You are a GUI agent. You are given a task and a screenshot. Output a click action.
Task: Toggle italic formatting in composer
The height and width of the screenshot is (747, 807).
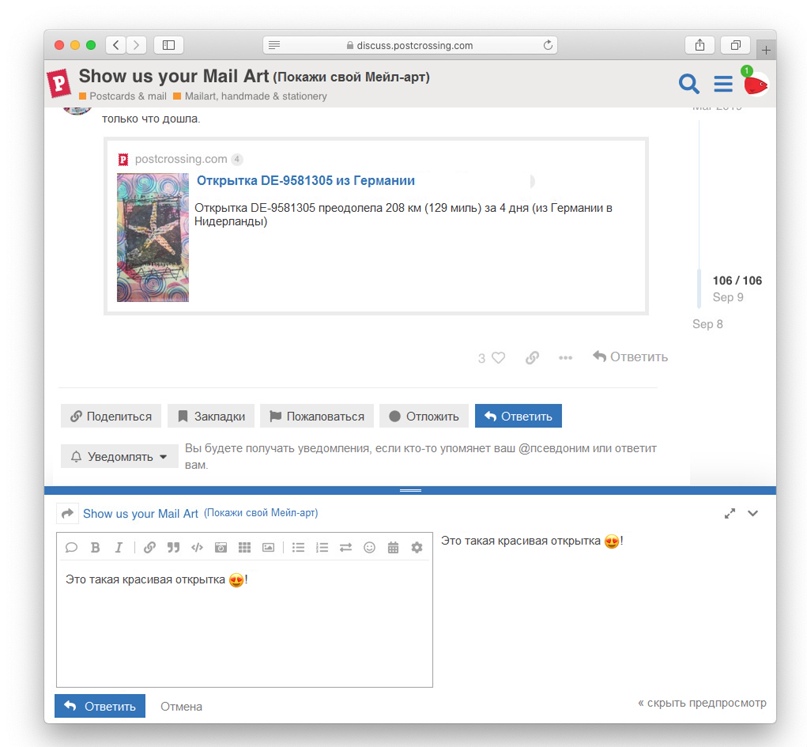click(x=119, y=547)
